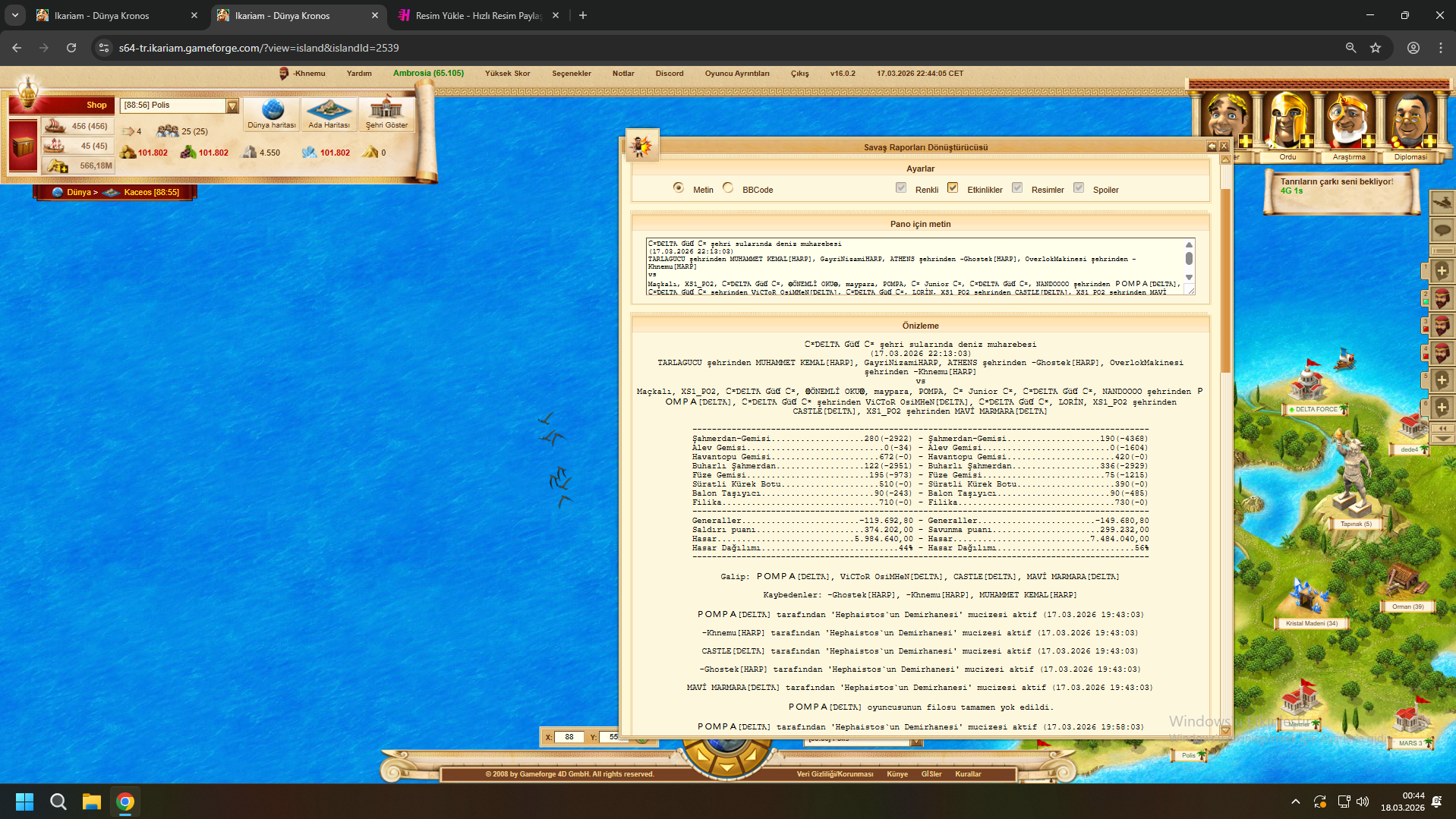Click the Ambrosia (65.105) link

[428, 74]
